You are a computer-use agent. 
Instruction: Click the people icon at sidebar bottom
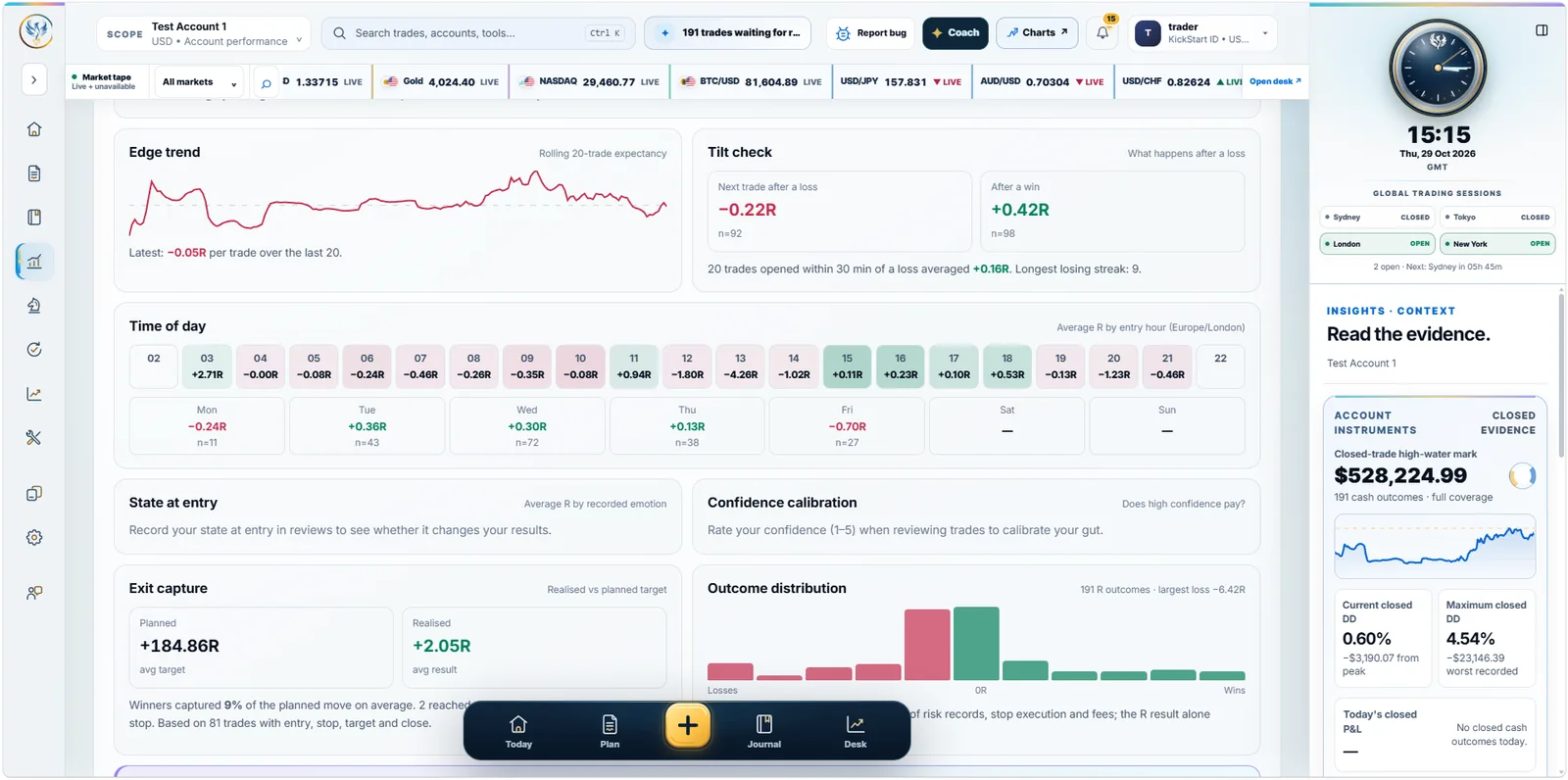pos(34,593)
